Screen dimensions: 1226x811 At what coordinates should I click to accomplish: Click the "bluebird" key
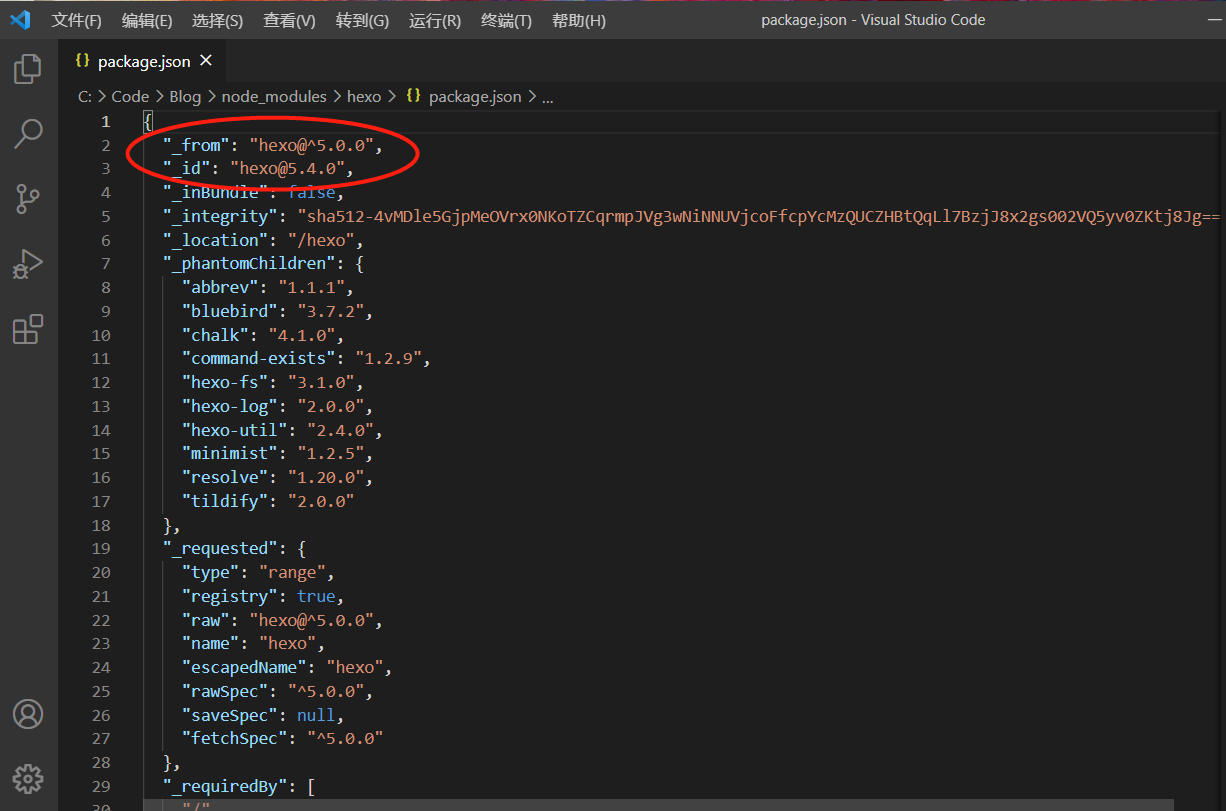coord(230,312)
